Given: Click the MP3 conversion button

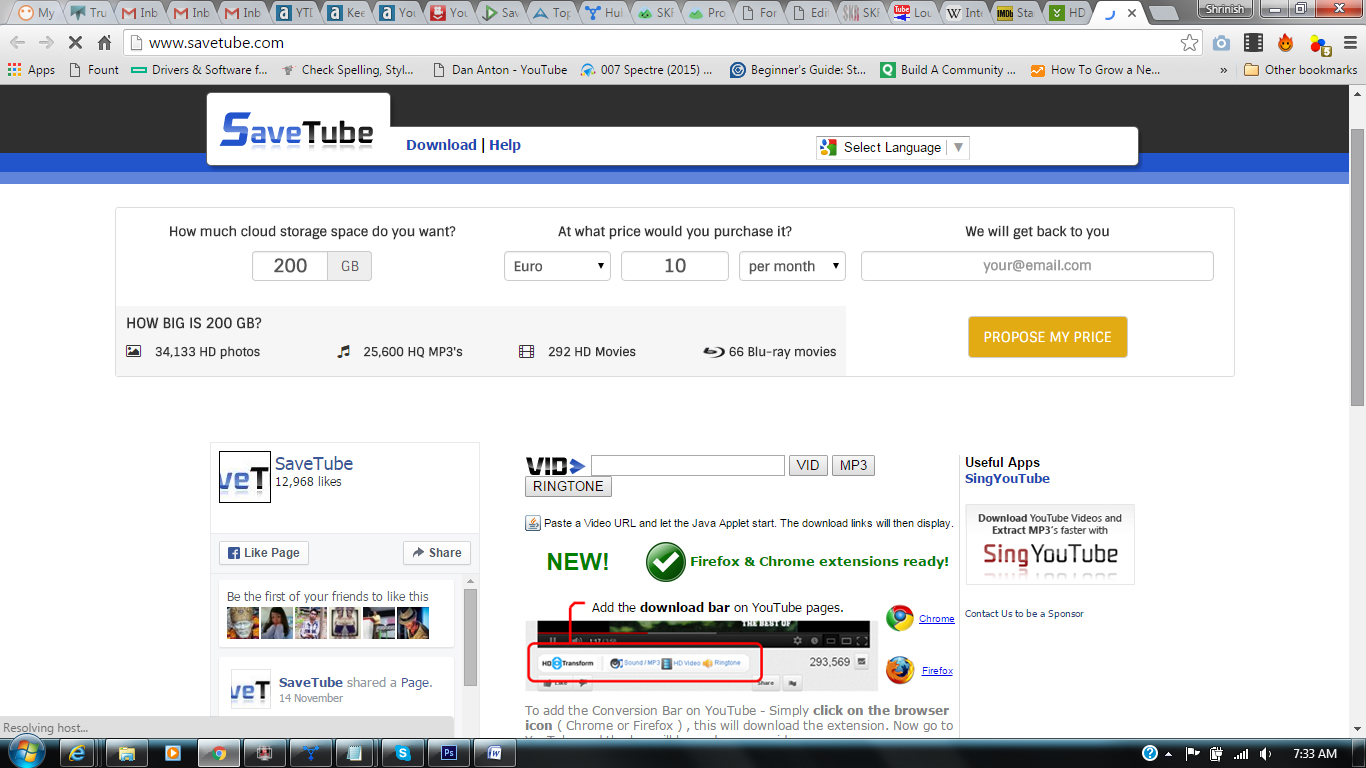Looking at the screenshot, I should point(853,465).
